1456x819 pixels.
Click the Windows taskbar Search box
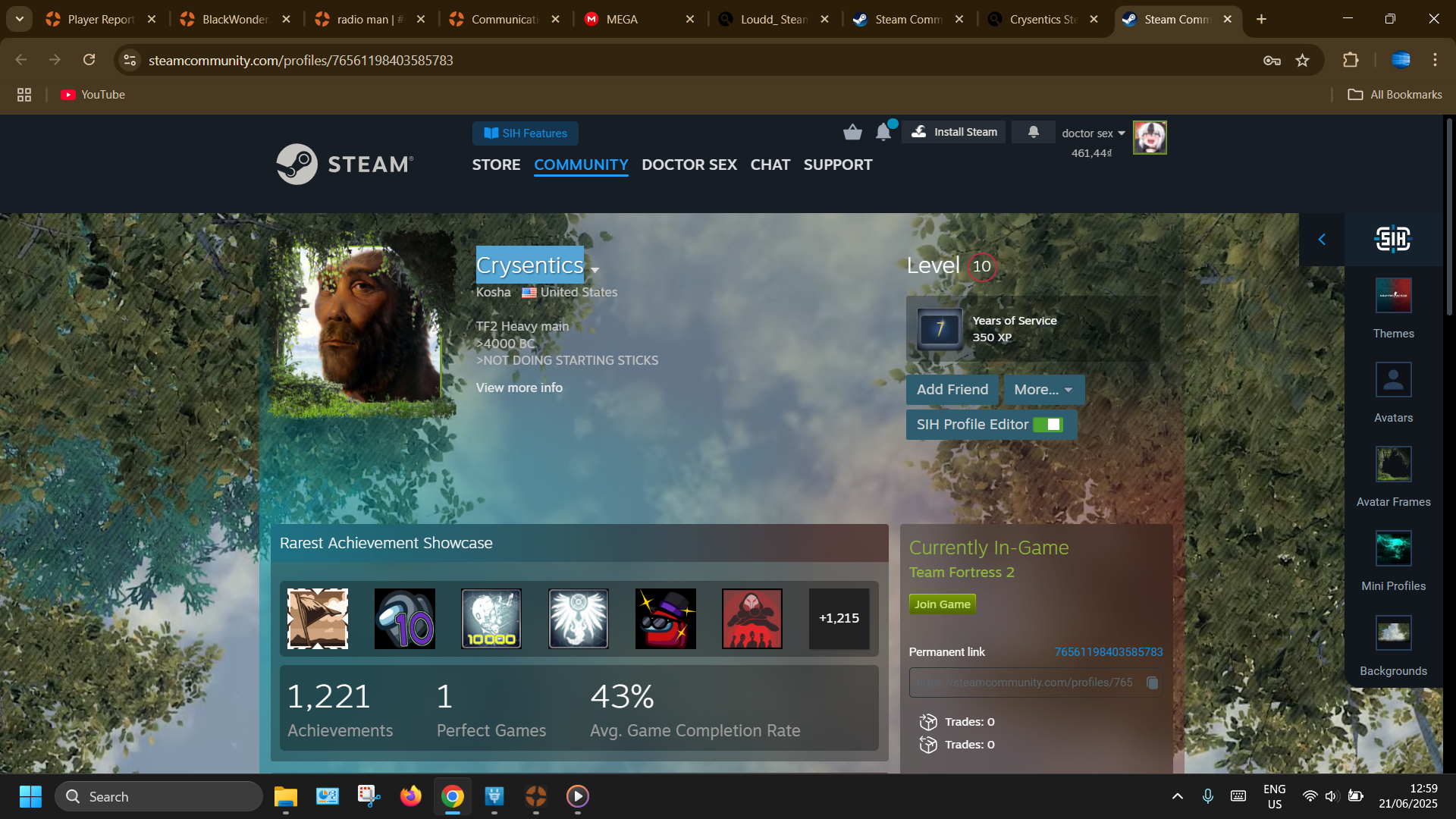coord(158,797)
